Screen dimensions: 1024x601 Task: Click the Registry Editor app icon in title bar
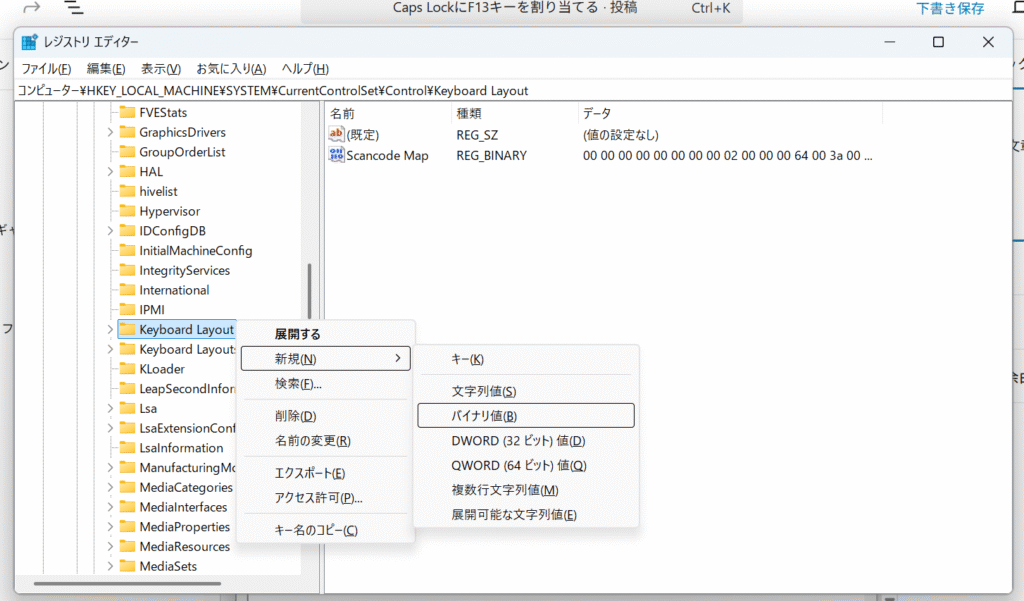29,42
